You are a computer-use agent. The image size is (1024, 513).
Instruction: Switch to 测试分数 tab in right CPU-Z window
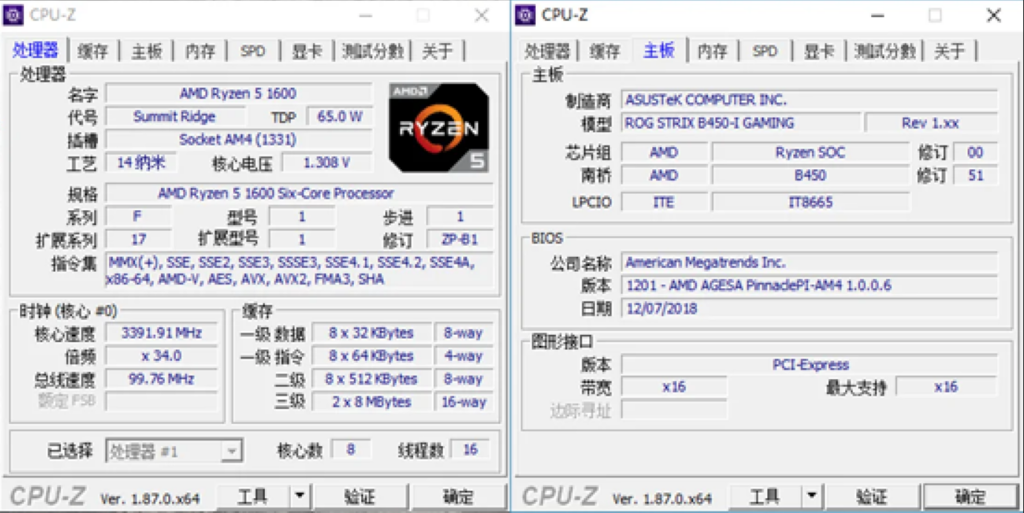pos(885,51)
